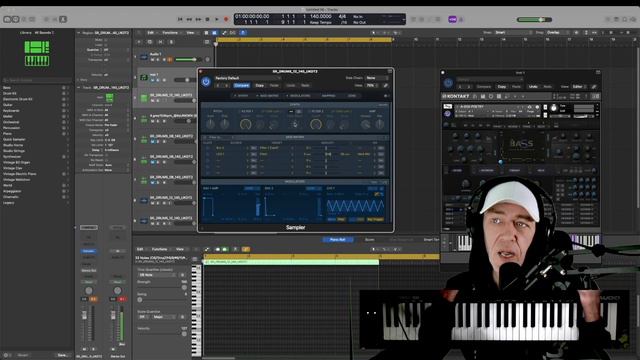Select the Mod Matrix tab in Sampler
This screenshot has height=360, width=640.
click(268, 96)
